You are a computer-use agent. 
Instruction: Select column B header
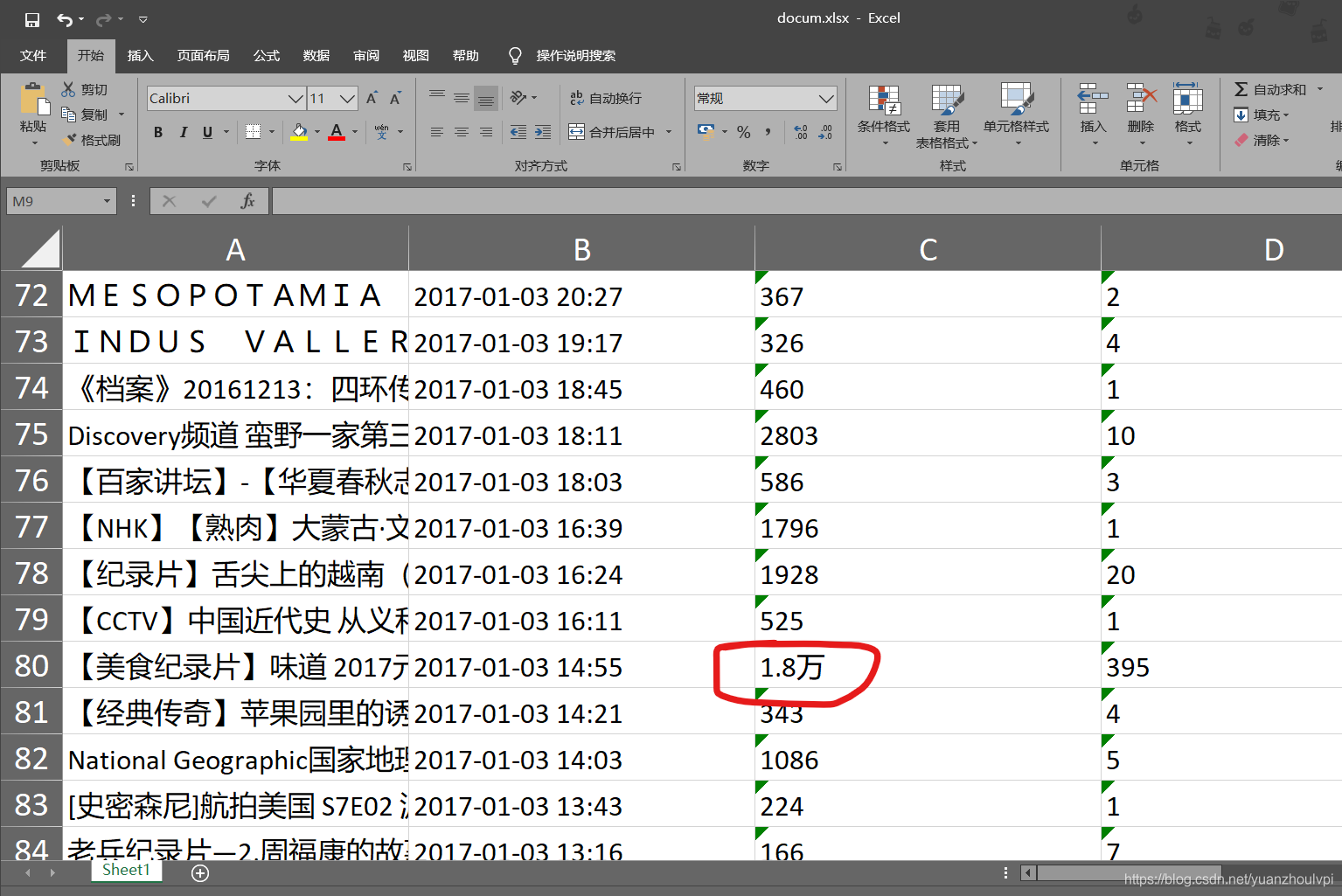581,249
